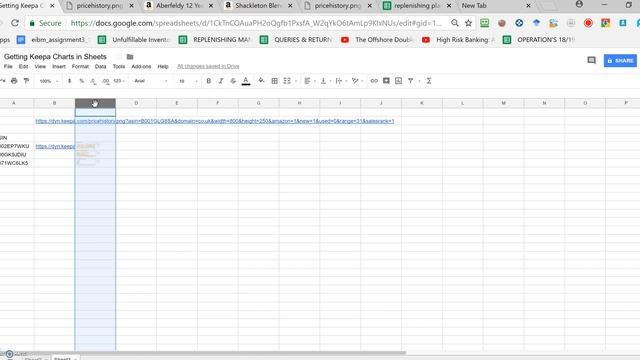640x360 pixels.
Task: Open the text color picker
Action: click(x=246, y=81)
